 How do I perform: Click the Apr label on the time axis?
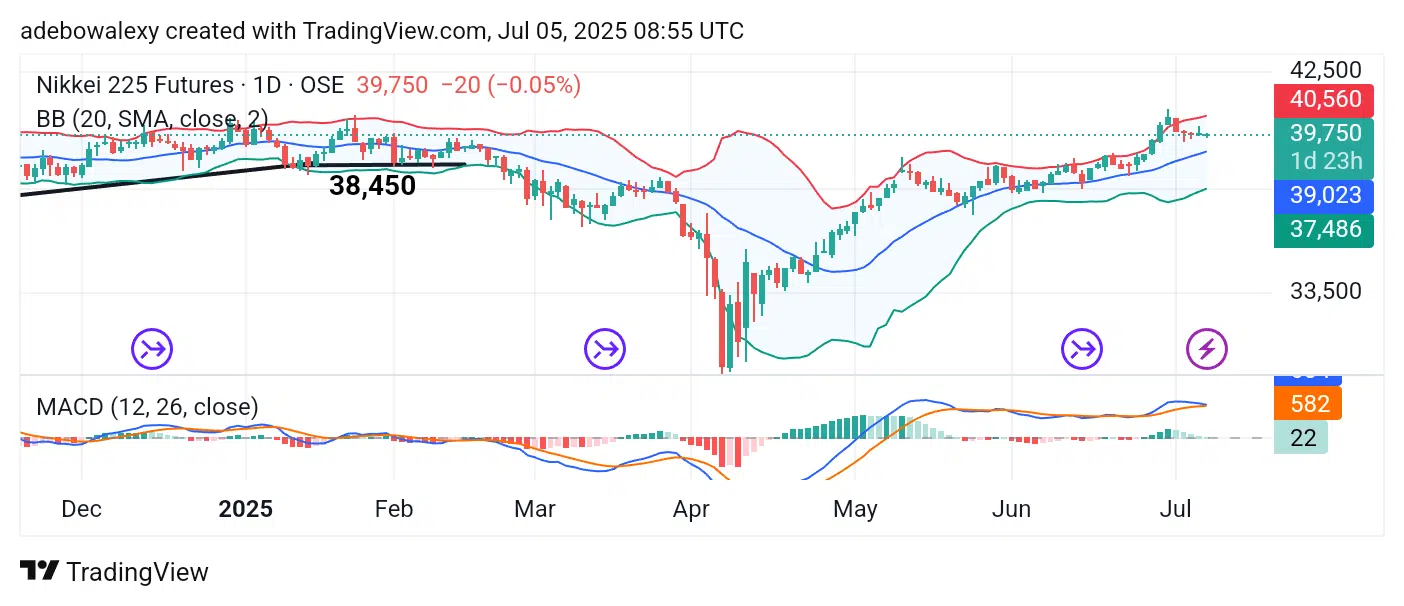[x=692, y=509]
